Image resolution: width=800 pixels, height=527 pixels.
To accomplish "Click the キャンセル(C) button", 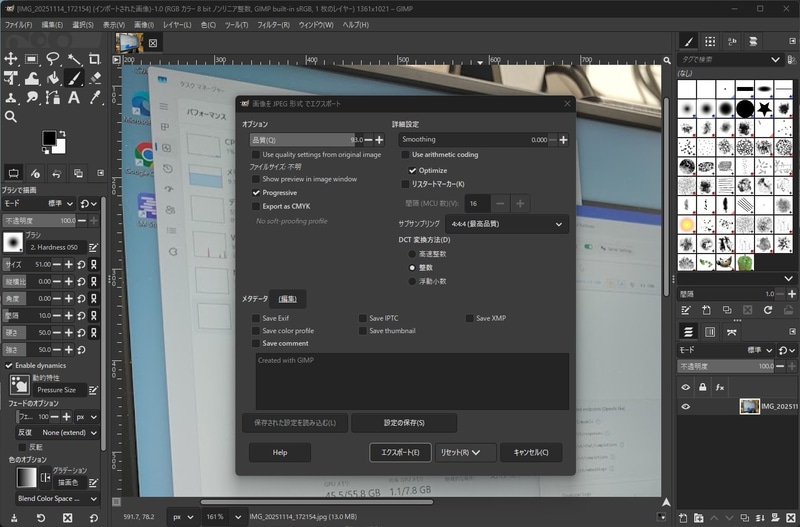I will pyautogui.click(x=531, y=453).
